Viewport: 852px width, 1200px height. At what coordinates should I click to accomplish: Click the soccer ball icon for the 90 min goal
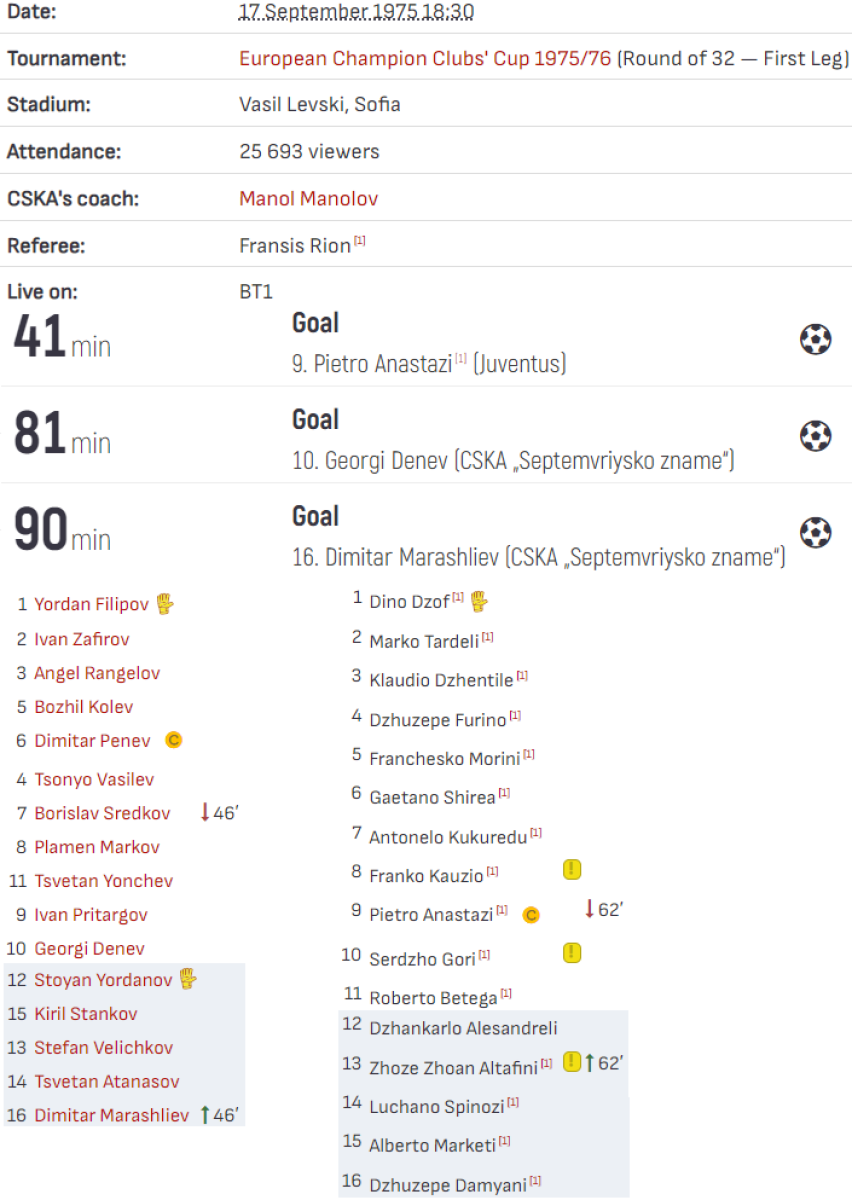click(815, 532)
